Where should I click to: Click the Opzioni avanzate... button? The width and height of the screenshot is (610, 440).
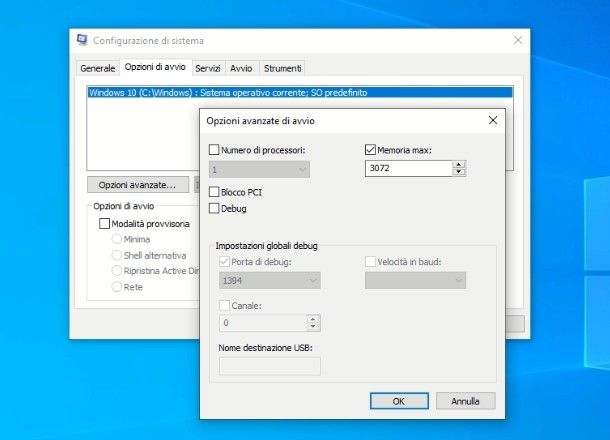point(138,185)
